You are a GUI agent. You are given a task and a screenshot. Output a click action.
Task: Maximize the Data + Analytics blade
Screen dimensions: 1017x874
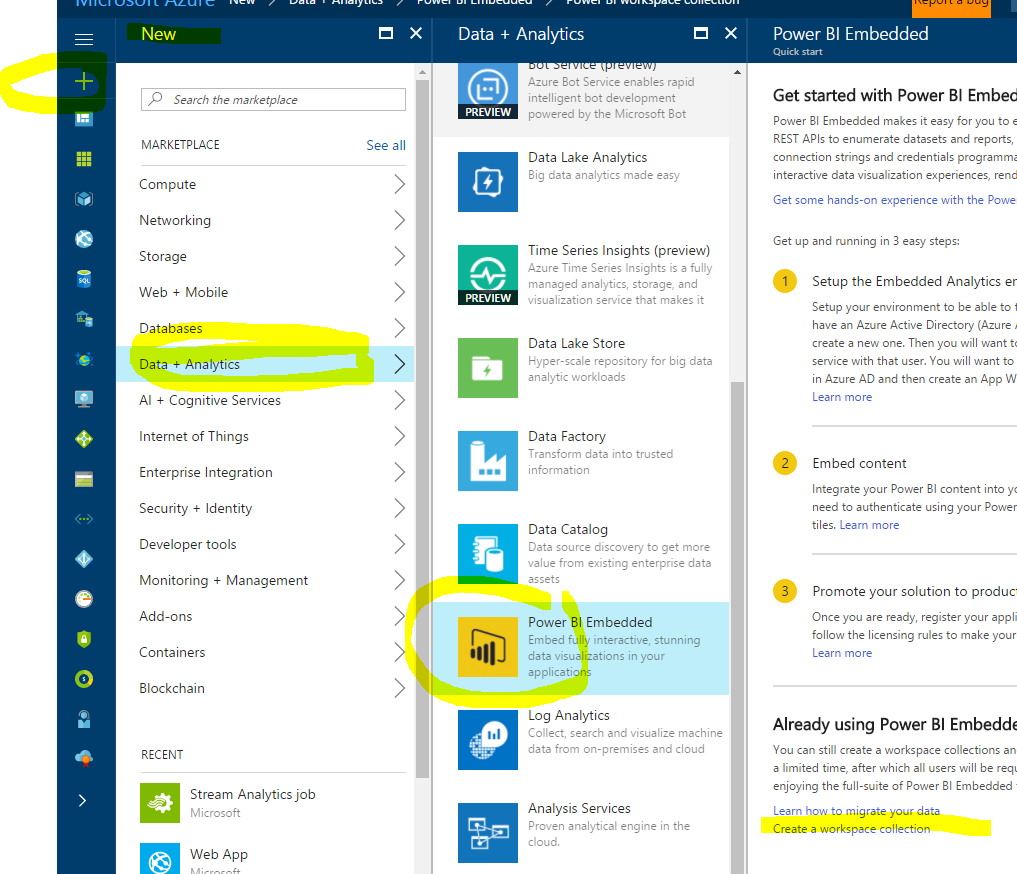click(700, 33)
